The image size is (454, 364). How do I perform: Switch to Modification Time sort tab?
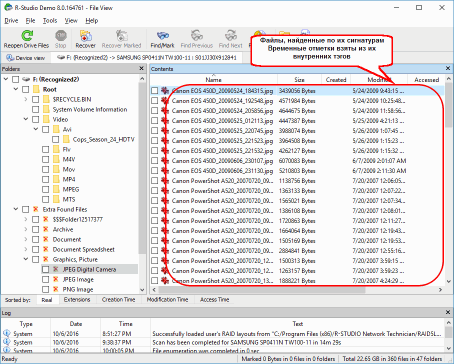tap(167, 300)
